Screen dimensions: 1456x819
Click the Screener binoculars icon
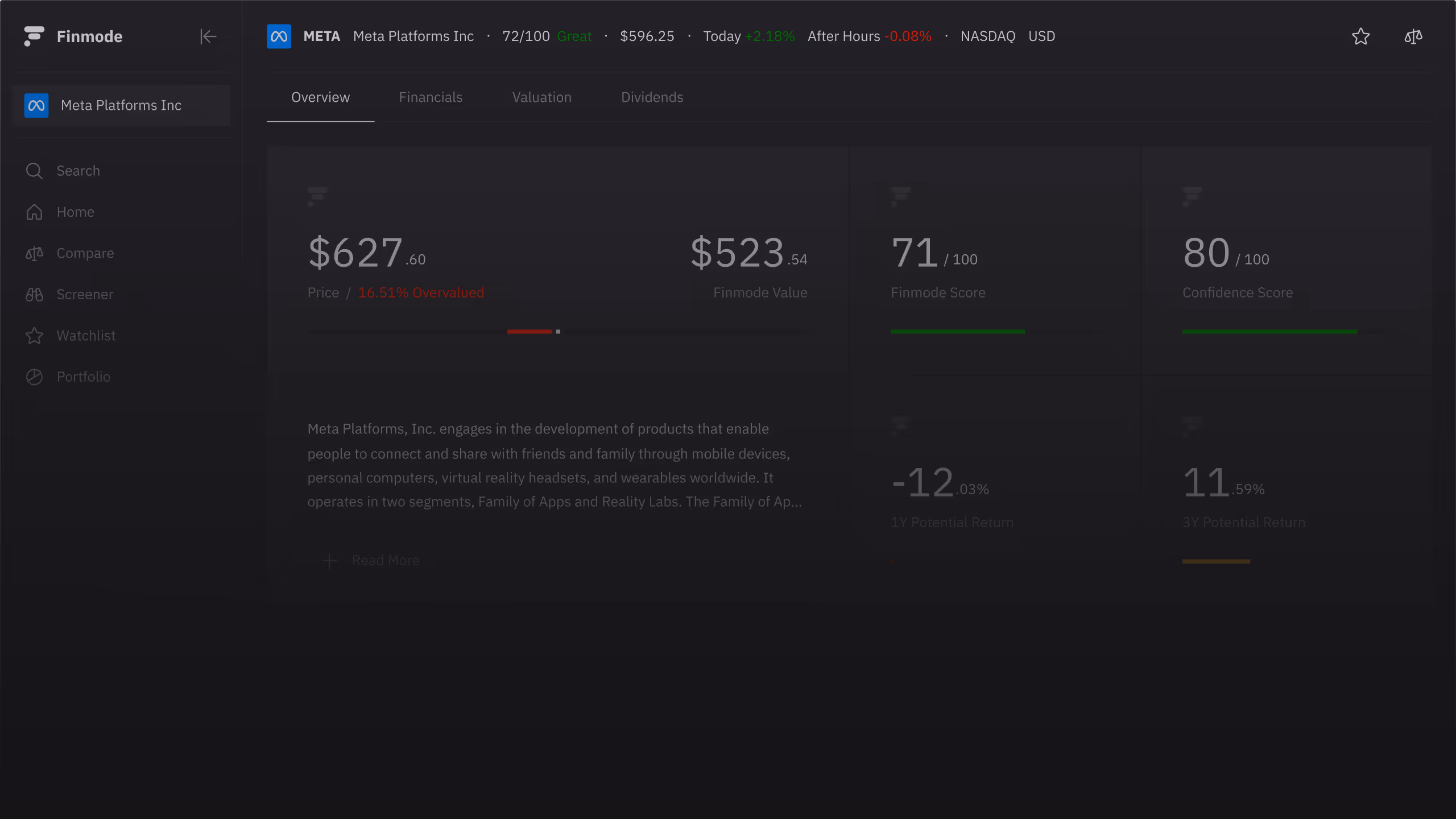coord(34,295)
